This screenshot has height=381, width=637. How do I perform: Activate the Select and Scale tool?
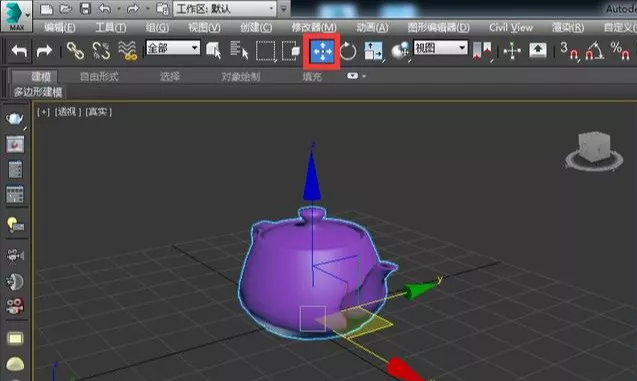[373, 51]
